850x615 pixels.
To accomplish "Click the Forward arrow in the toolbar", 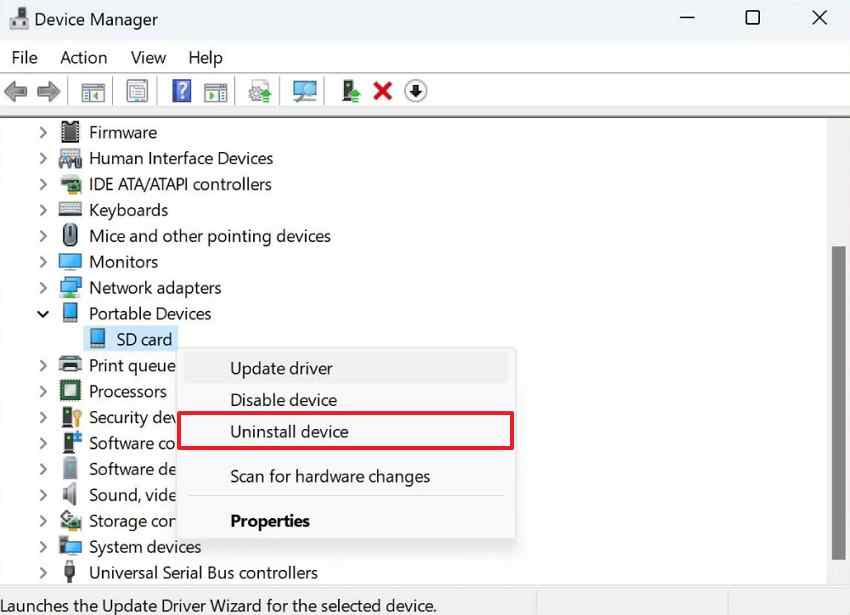I will tap(49, 91).
